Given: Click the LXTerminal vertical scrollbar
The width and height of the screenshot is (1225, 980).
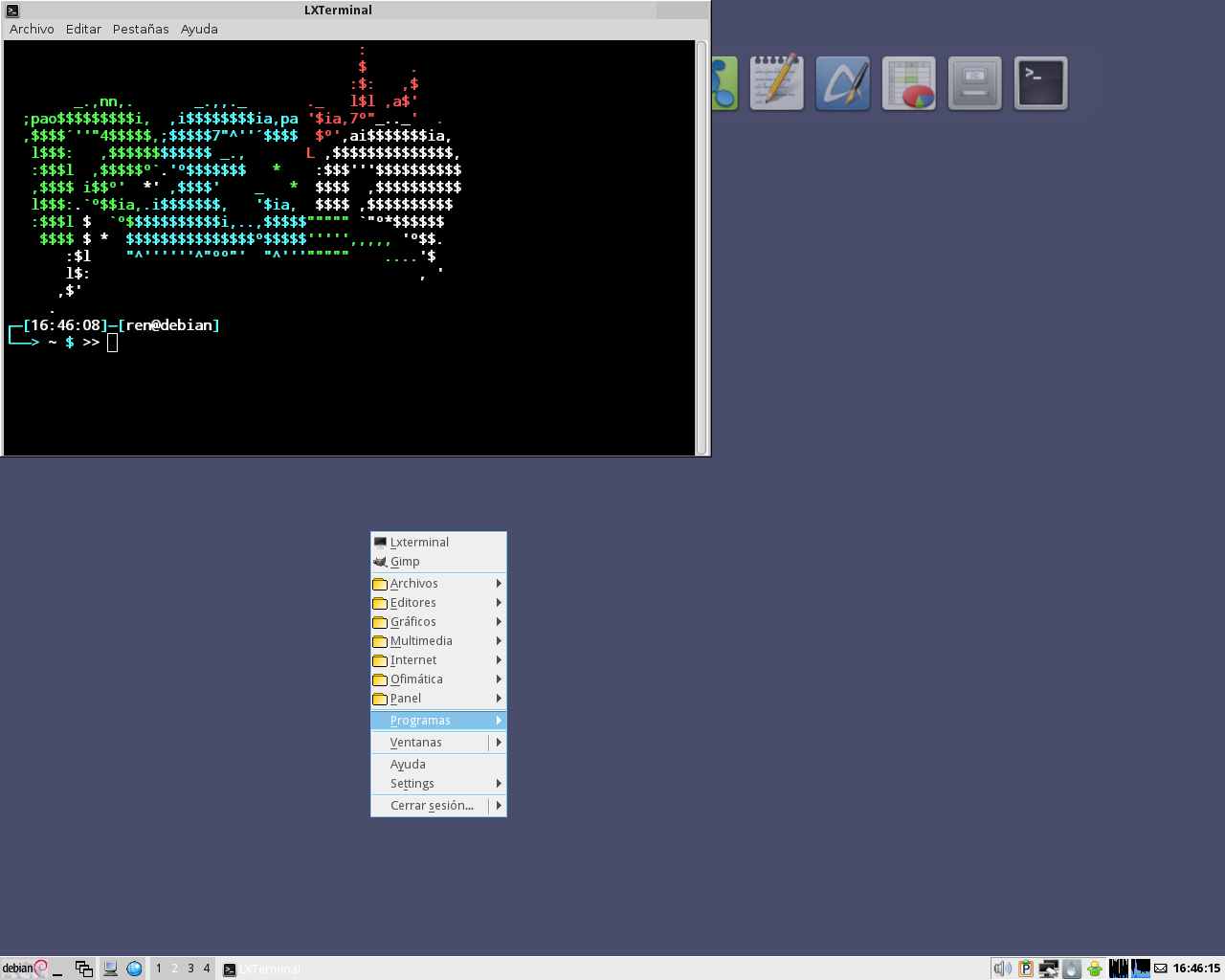Looking at the screenshot, I should tap(702, 247).
